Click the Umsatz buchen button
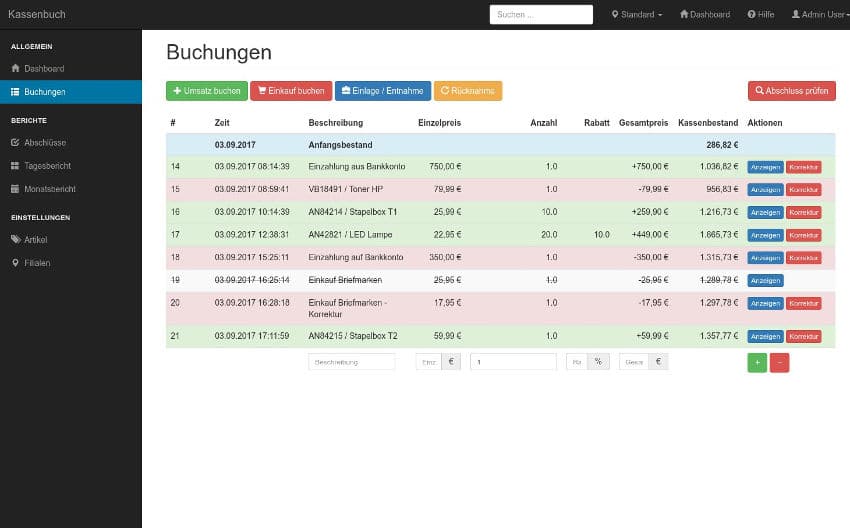 (206, 91)
